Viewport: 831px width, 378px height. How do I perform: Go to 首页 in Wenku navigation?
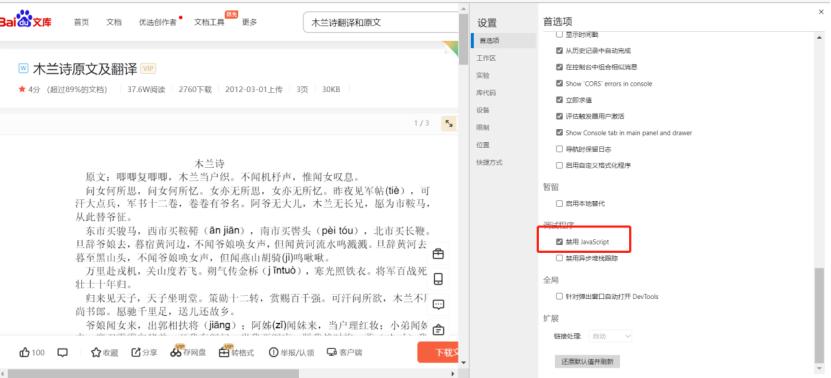pyautogui.click(x=81, y=22)
